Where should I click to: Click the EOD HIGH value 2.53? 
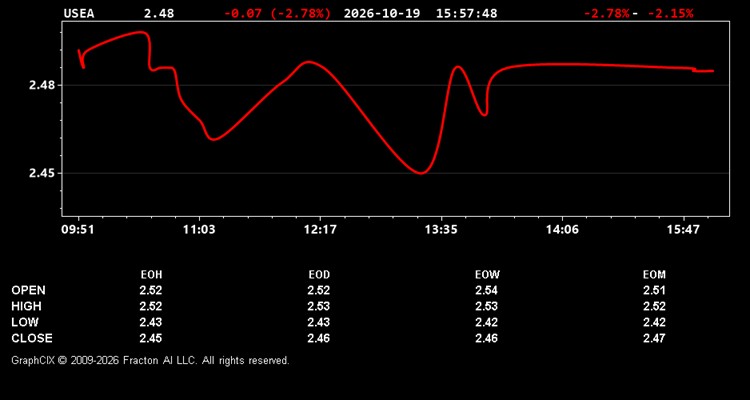[x=319, y=306]
